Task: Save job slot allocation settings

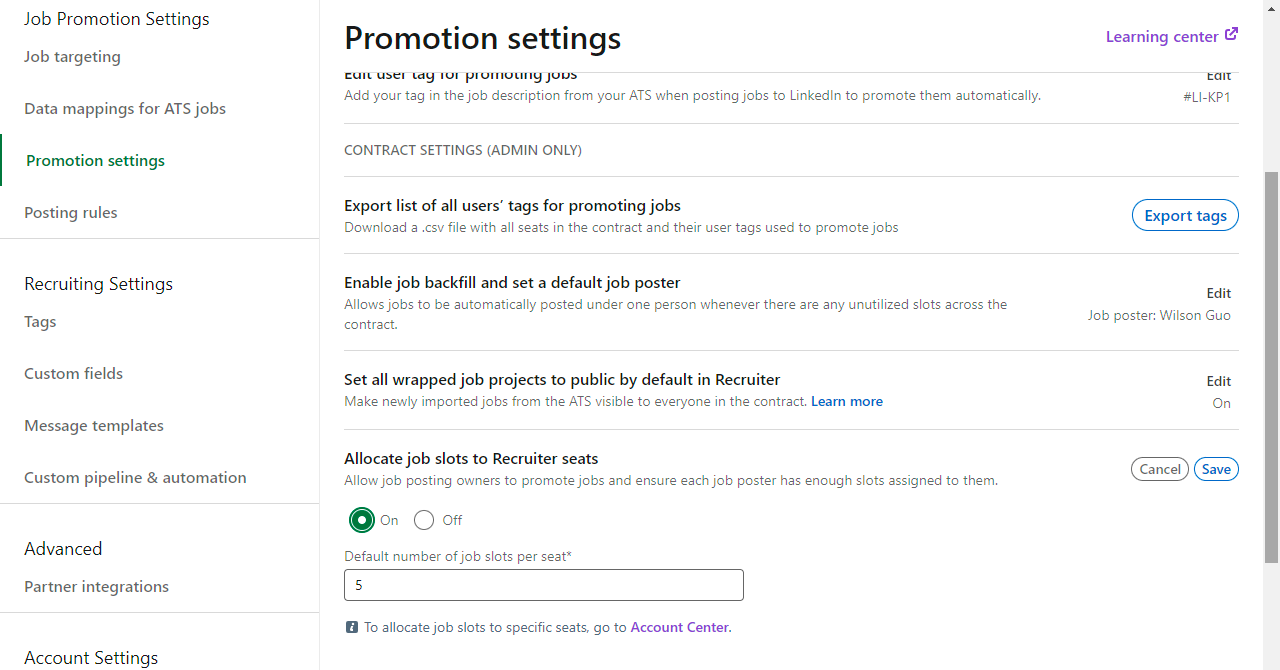Action: [1216, 469]
